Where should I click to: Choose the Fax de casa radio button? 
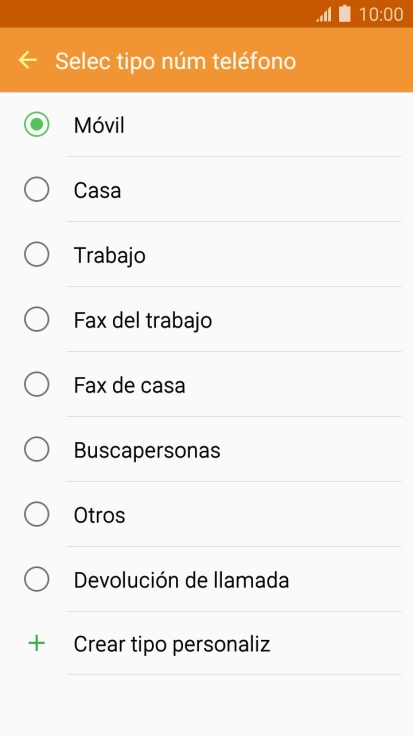pyautogui.click(x=37, y=384)
